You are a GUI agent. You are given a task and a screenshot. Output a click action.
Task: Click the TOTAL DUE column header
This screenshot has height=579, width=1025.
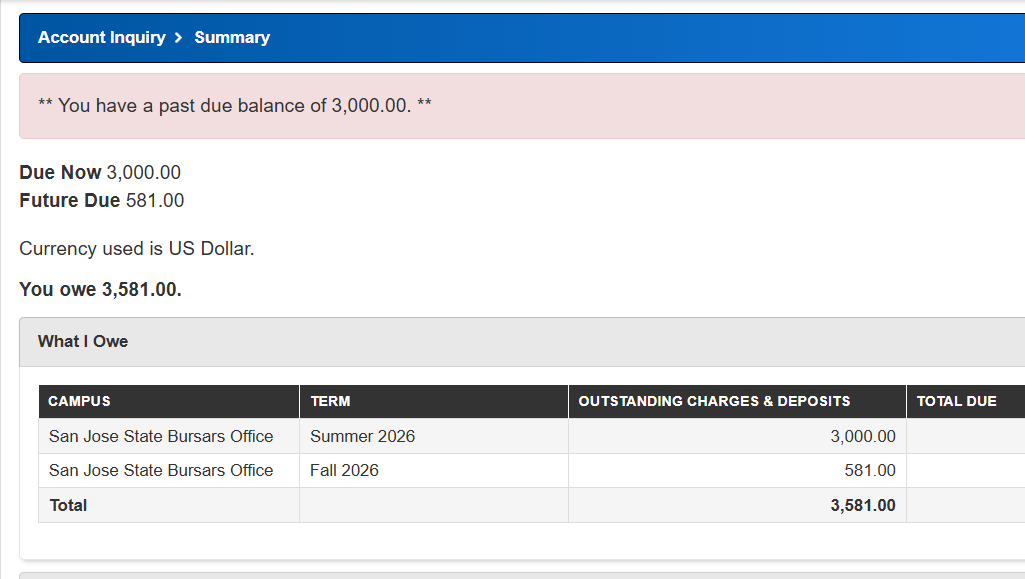click(x=966, y=401)
